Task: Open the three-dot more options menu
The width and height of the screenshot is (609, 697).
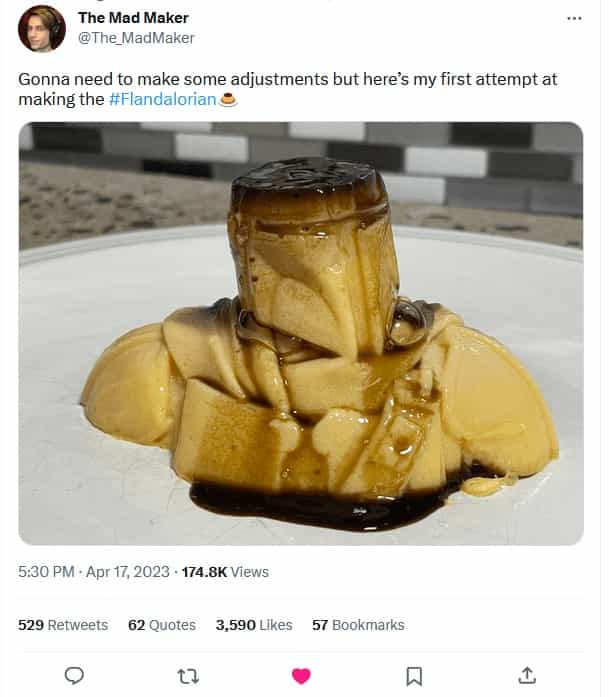Action: (x=573, y=18)
